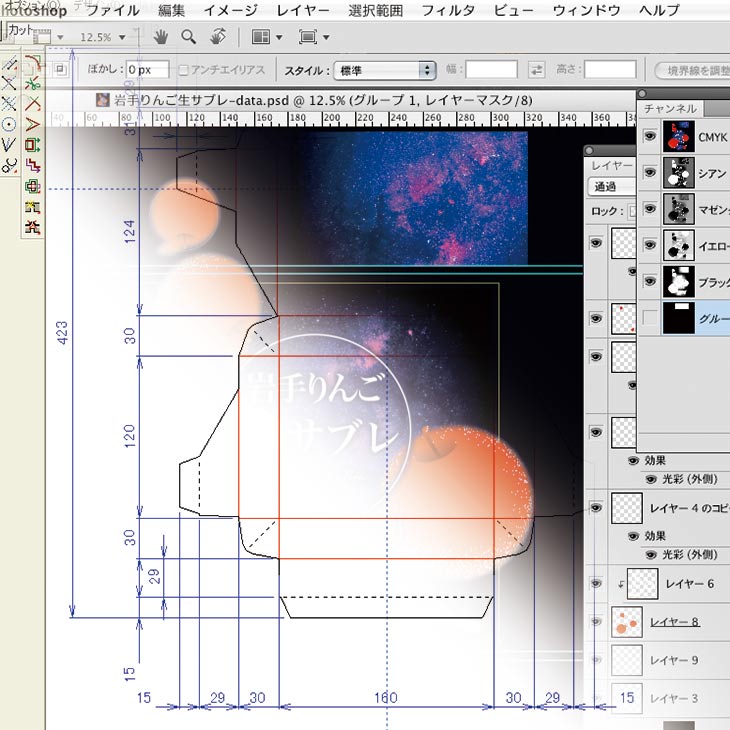Select the レイヤー 9 layer name
This screenshot has height=730, width=730.
click(674, 660)
